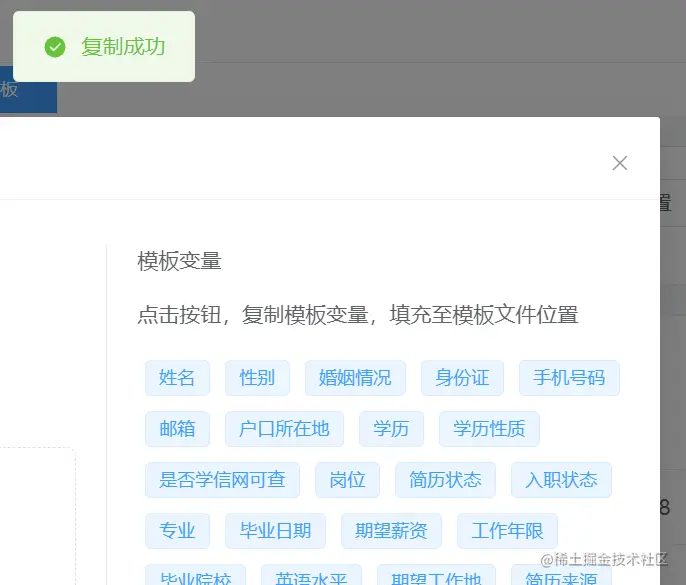
Task: Copy the 期望工作地 variable tag
Action: coord(436,575)
